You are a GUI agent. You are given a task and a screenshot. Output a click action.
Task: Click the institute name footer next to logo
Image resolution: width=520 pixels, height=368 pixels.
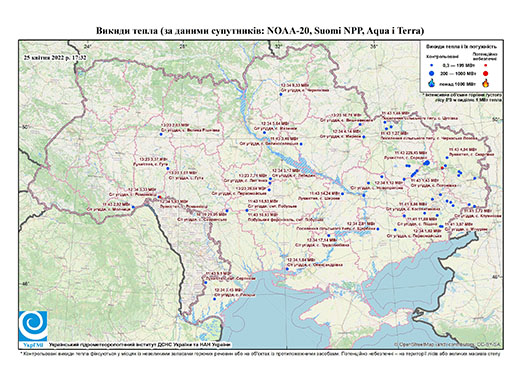coord(140,345)
